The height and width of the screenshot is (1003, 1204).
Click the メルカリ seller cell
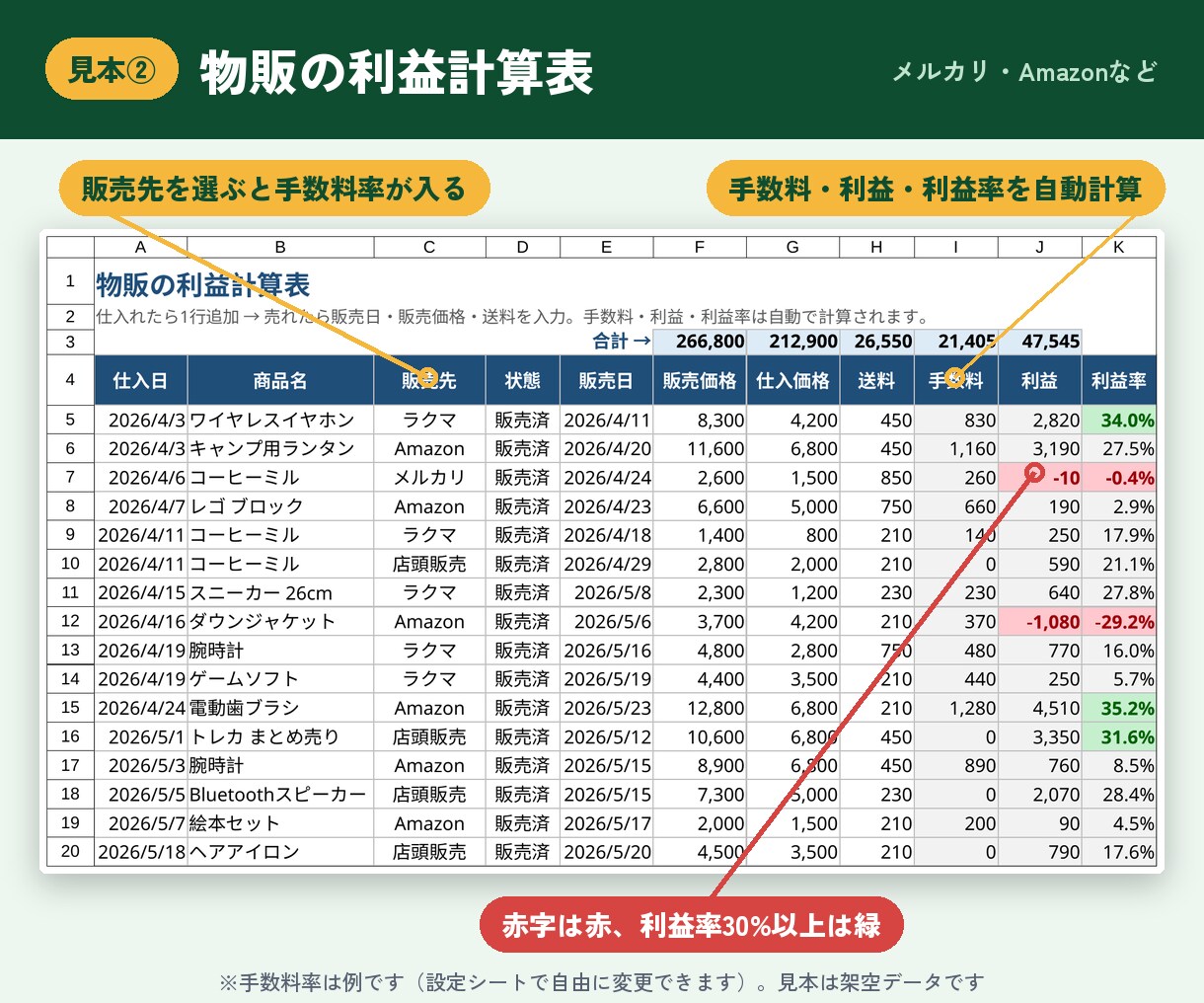tap(429, 477)
